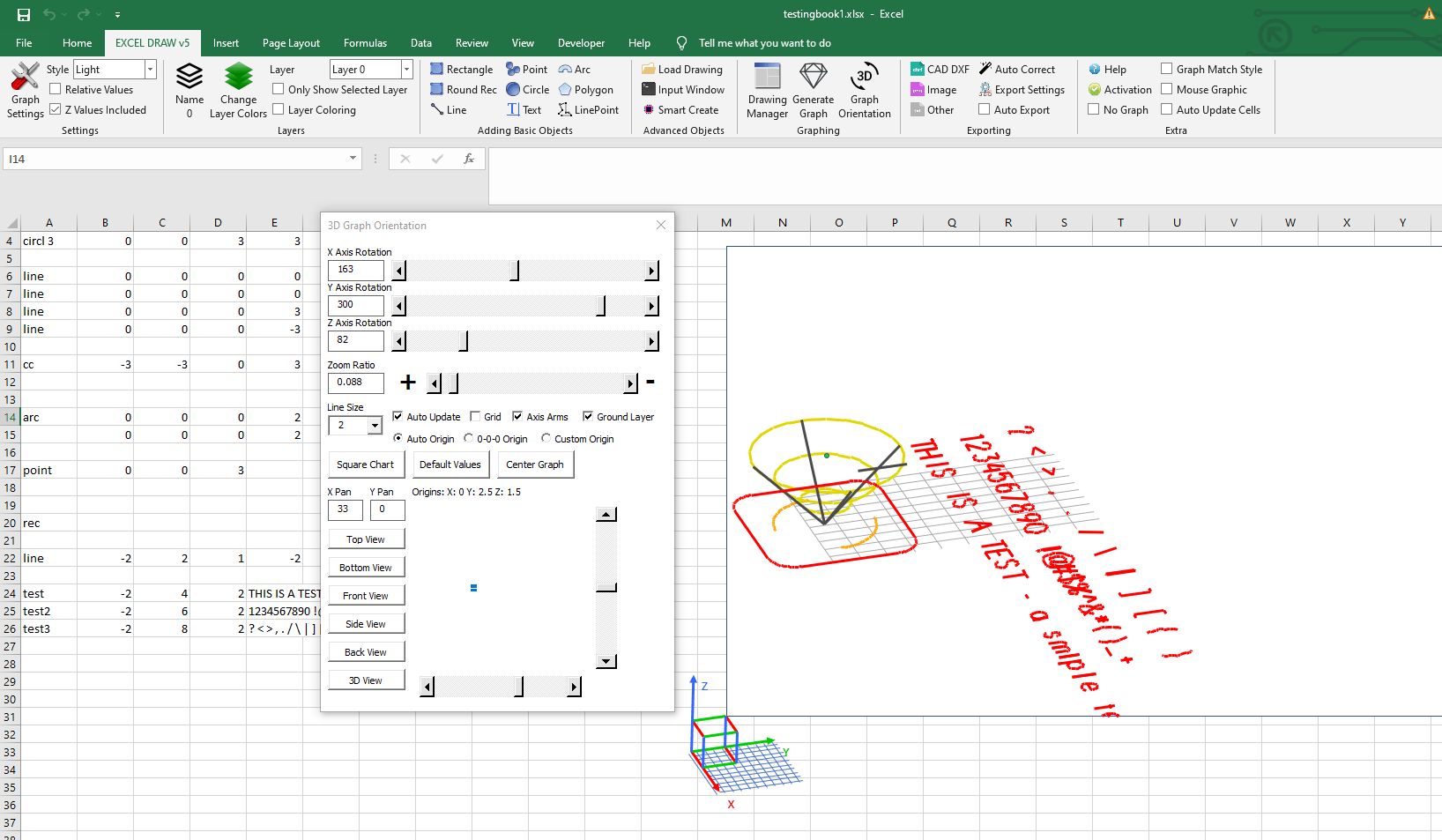
Task: Select the Text insertion tool
Action: click(x=524, y=109)
